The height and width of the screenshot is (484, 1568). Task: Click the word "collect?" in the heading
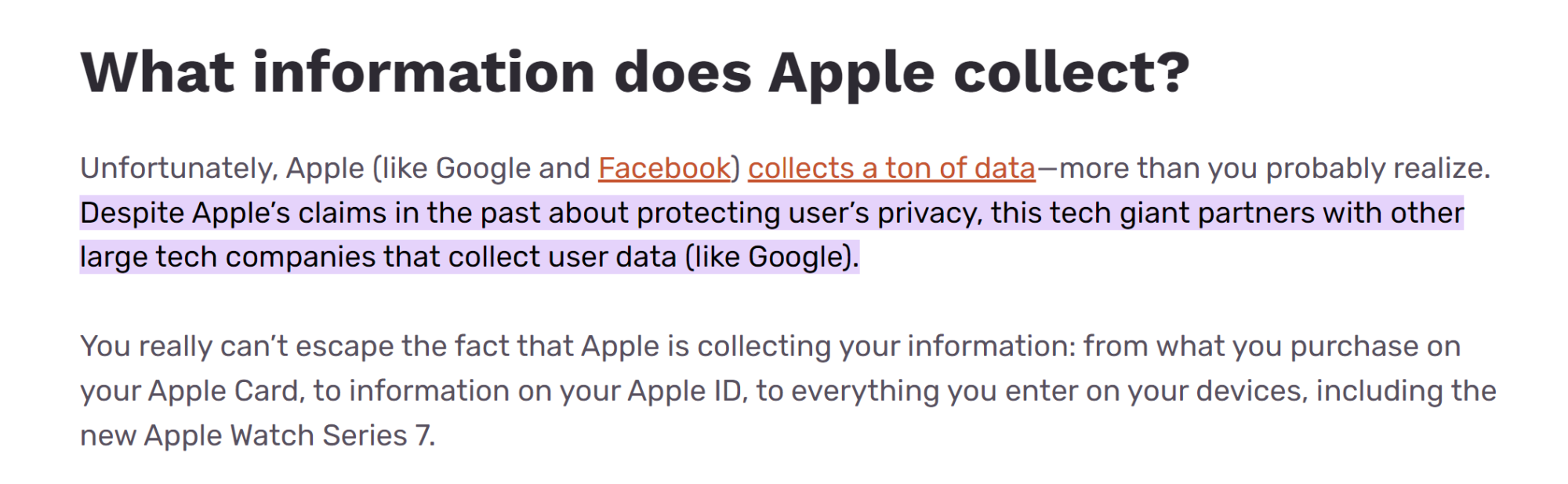(1072, 73)
